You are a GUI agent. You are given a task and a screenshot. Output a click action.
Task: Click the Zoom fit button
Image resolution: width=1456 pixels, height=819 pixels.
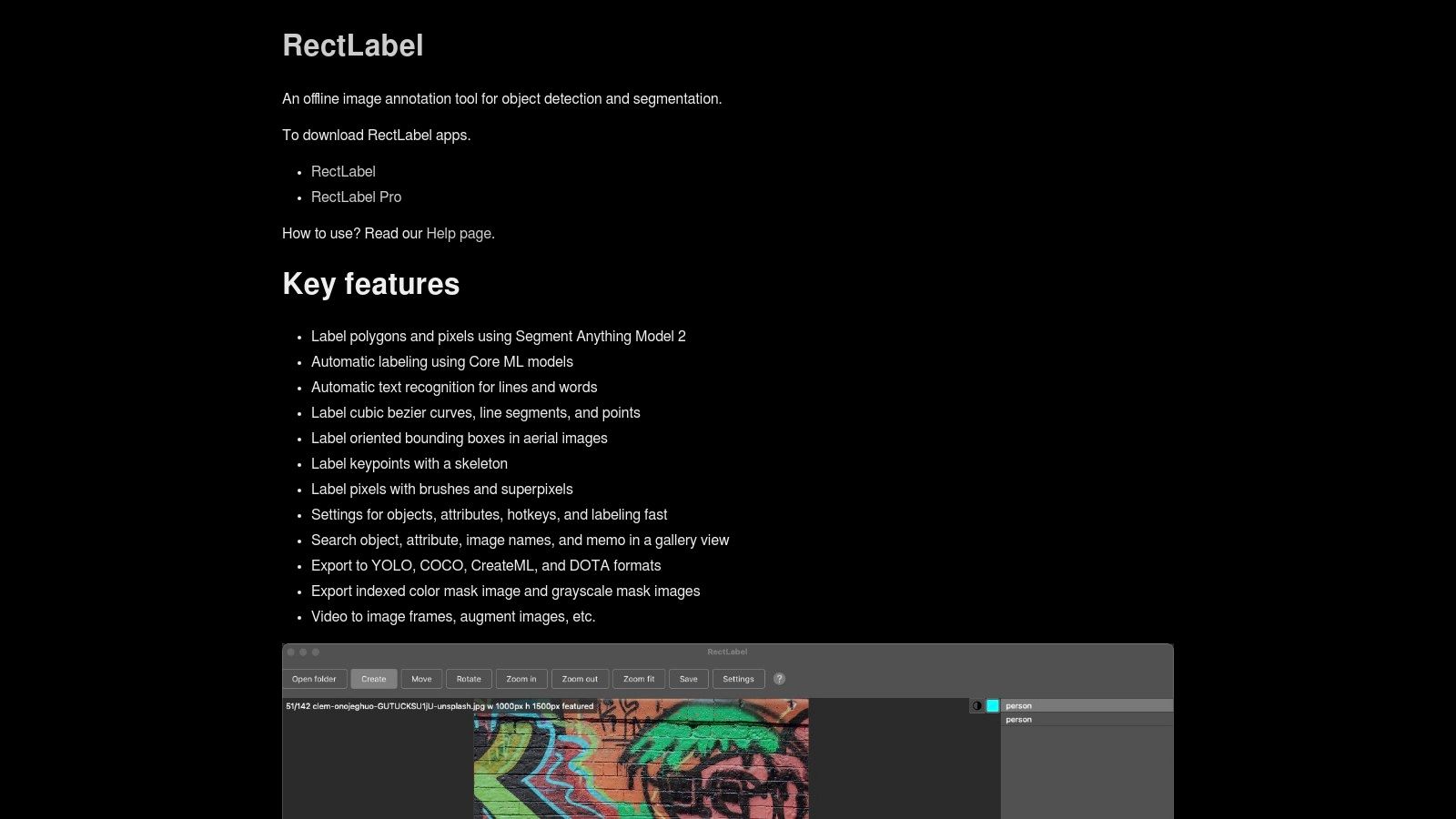(639, 679)
